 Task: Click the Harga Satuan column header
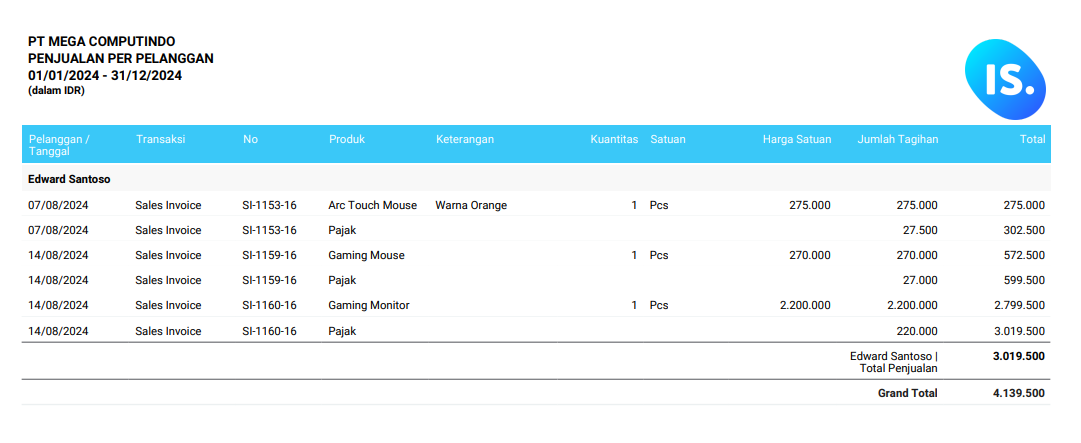[x=796, y=140]
